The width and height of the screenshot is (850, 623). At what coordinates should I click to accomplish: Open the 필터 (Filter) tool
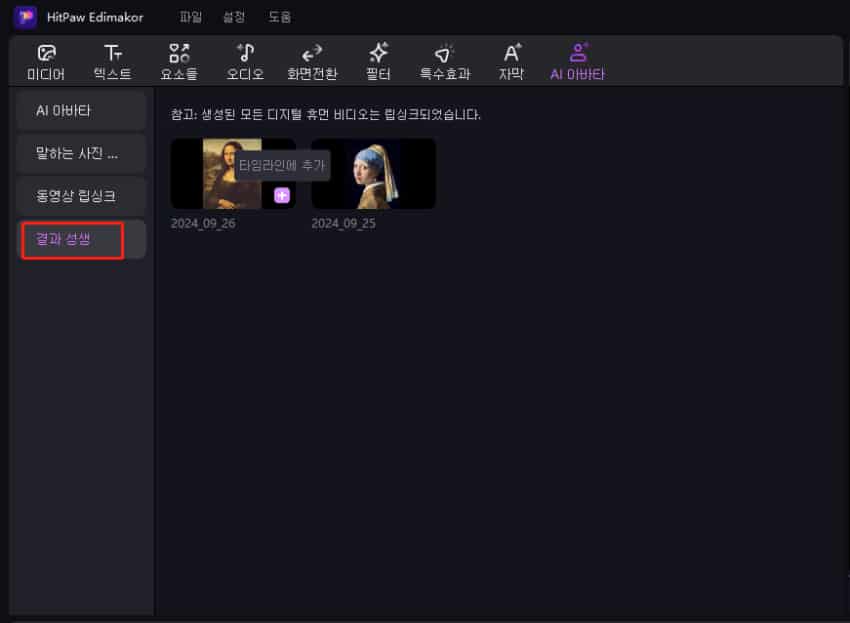pos(378,63)
